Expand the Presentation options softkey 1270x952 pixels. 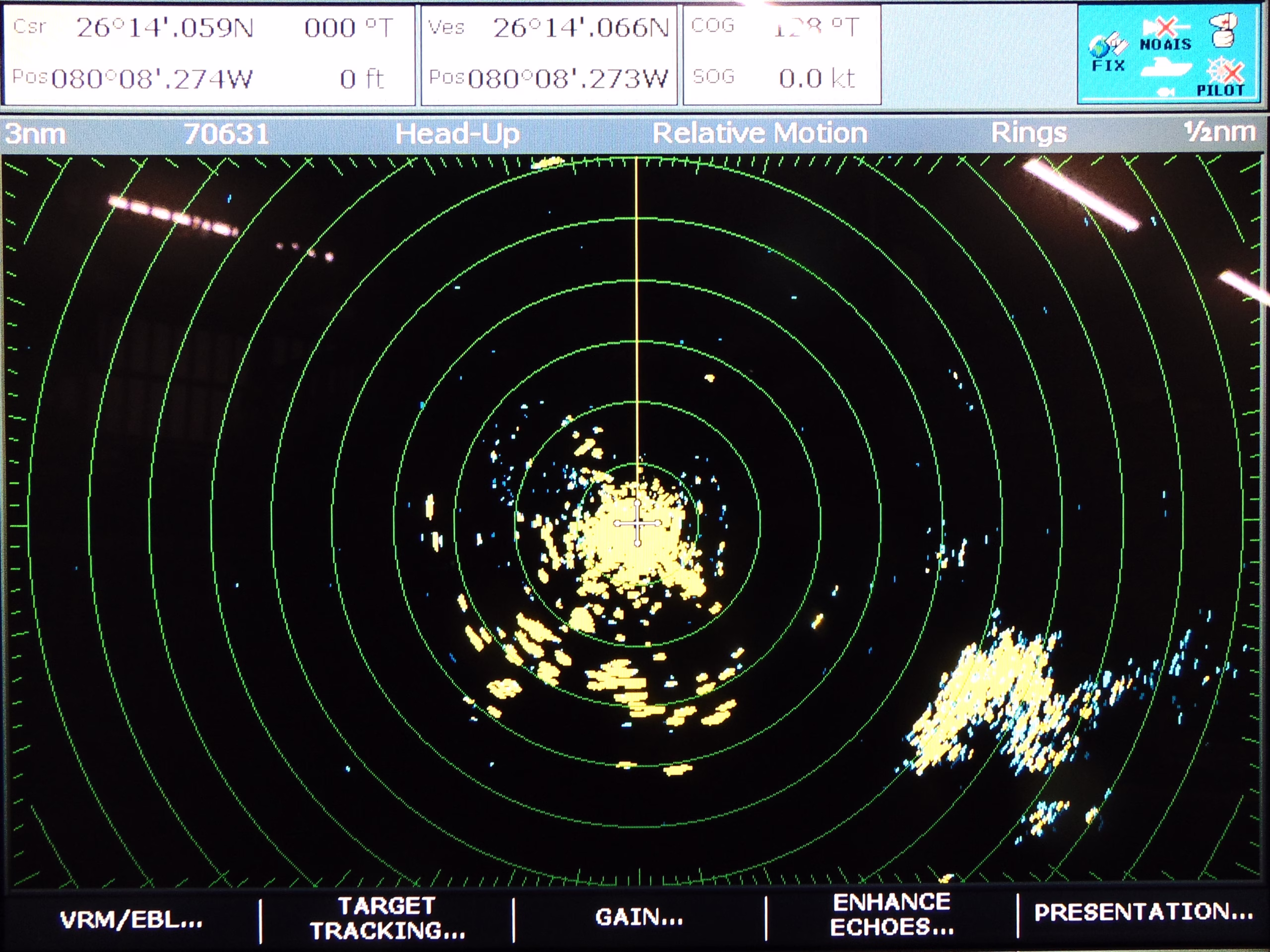1143,912
